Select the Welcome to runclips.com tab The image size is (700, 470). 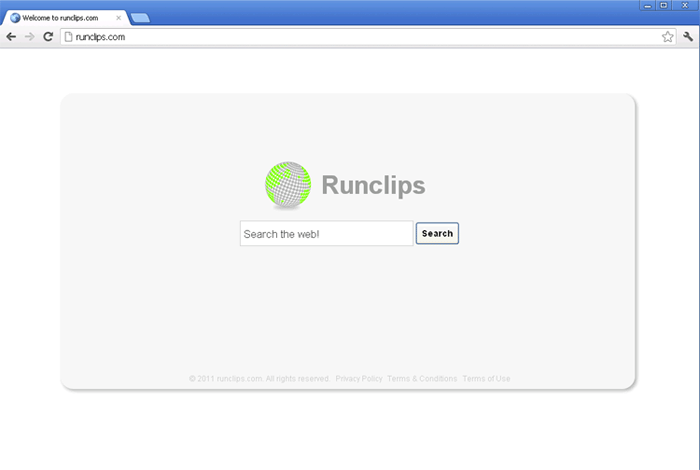(x=62, y=18)
